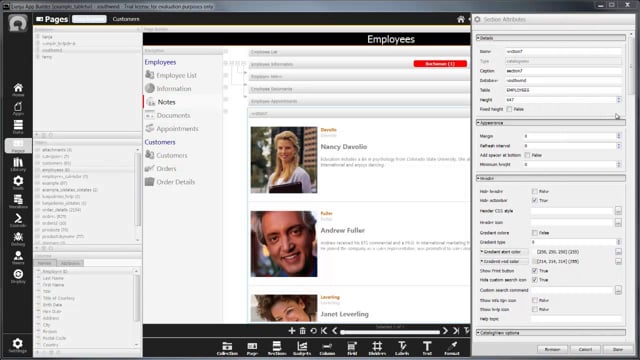
Task: Go to last record icon
Action: [x=456, y=331]
